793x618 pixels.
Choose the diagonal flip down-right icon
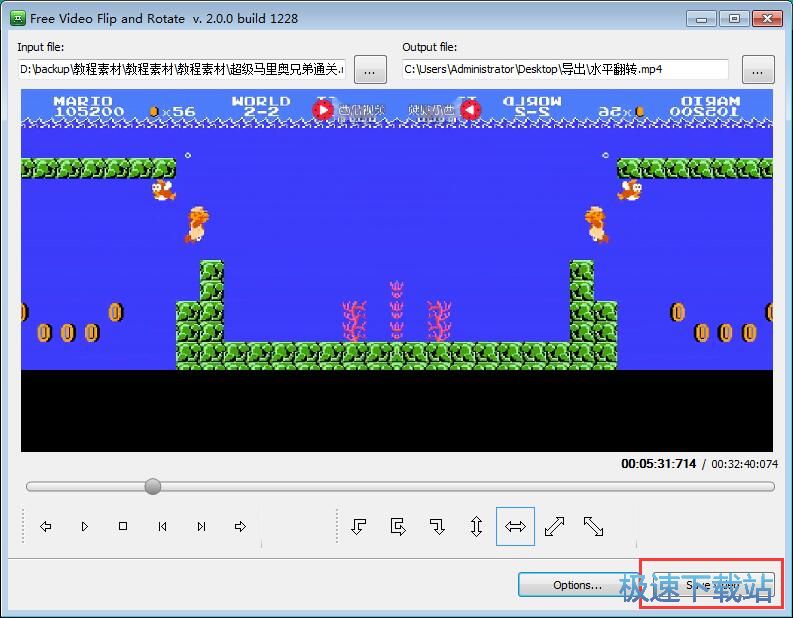[x=593, y=526]
